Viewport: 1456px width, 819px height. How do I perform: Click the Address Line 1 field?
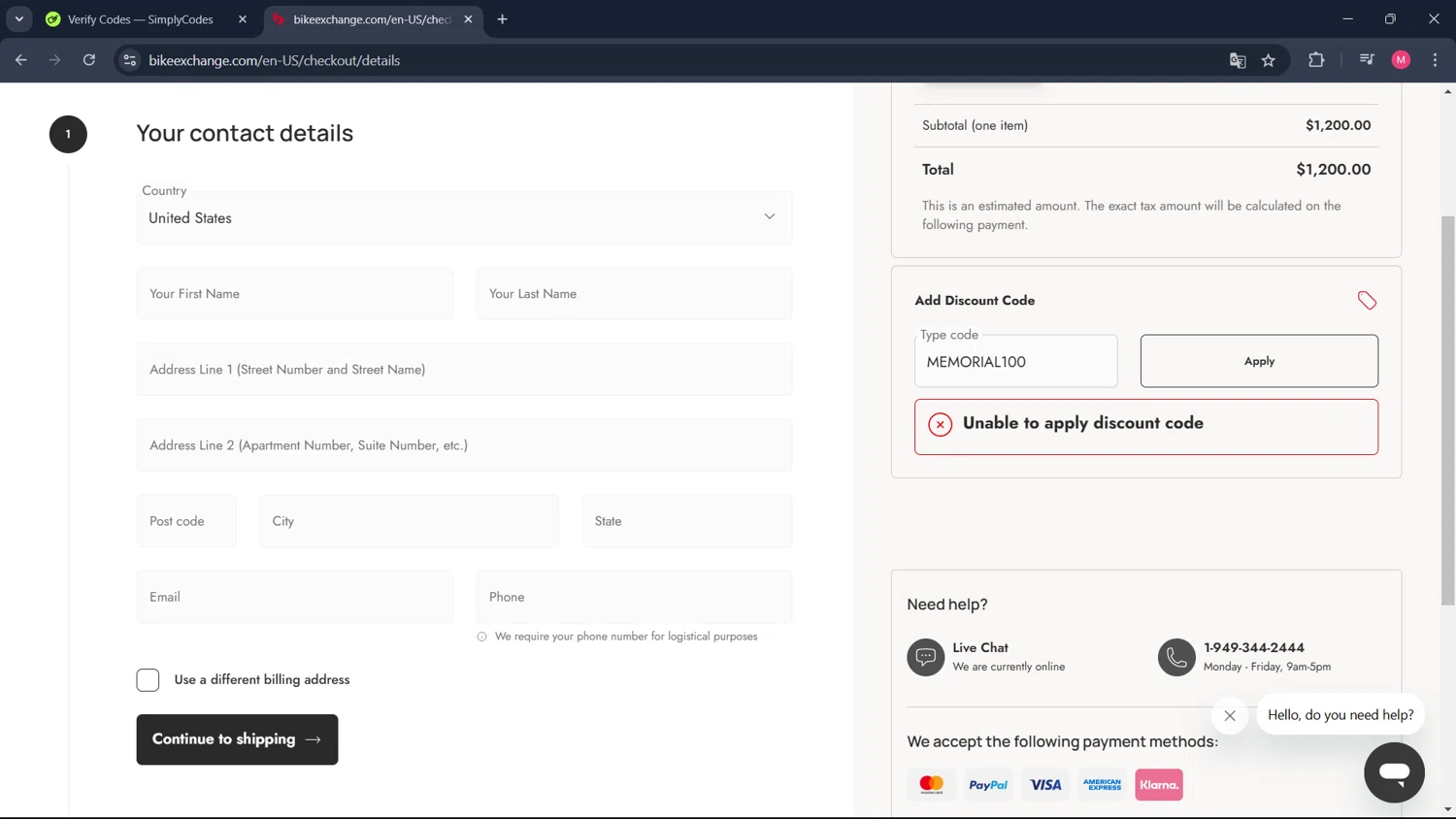(464, 370)
